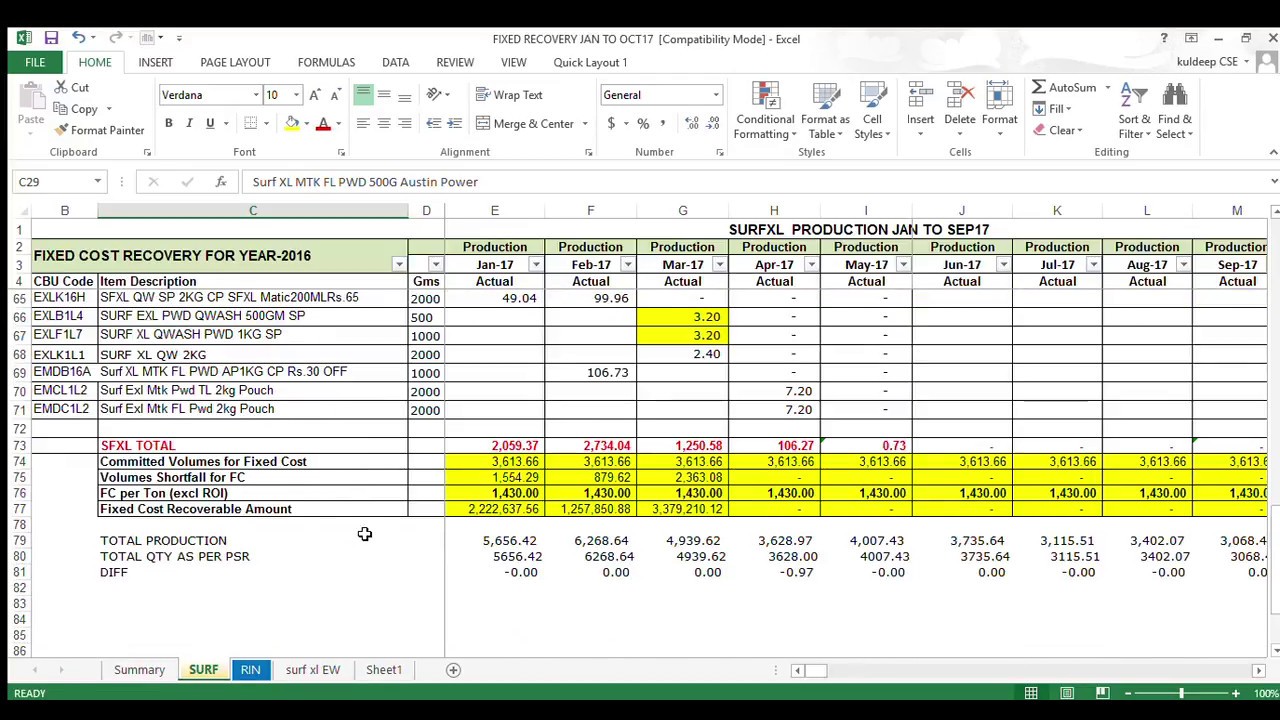1280x720 pixels.
Task: Open the Font Color red swatch
Action: tap(323, 124)
